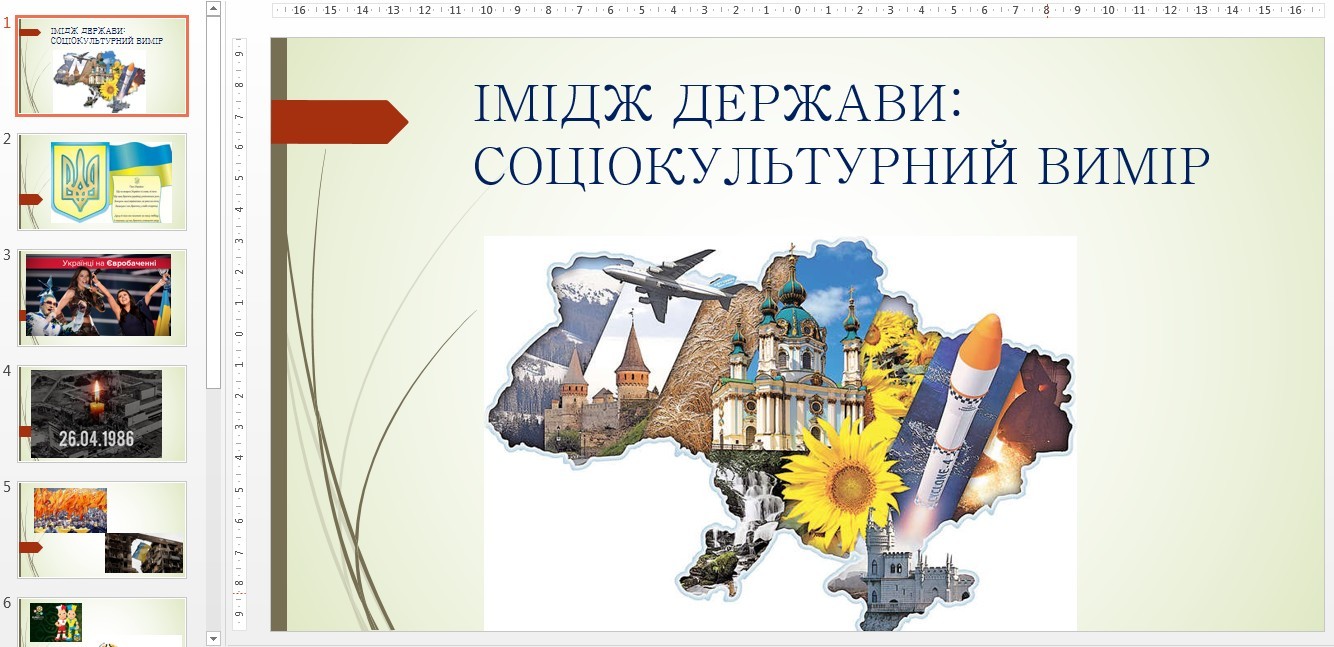This screenshot has width=1334, height=647.
Task: Open slide 5 thumbnail in the panel
Action: click(102, 530)
